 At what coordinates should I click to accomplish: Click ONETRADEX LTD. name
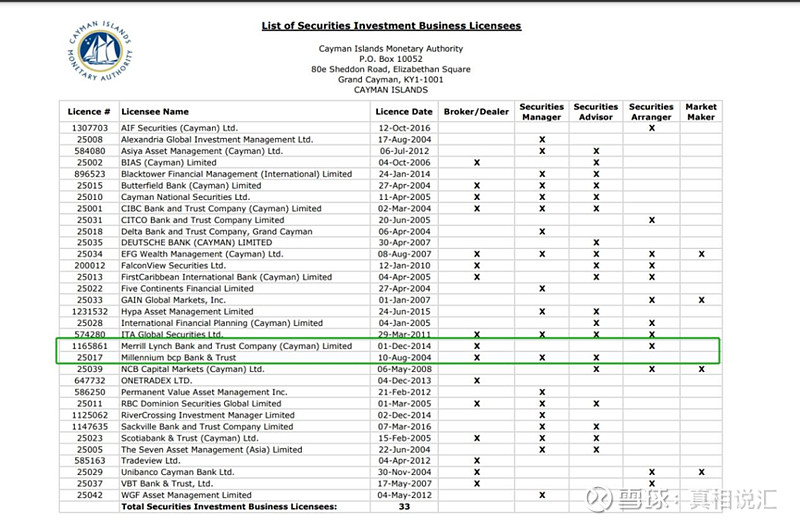[156, 381]
